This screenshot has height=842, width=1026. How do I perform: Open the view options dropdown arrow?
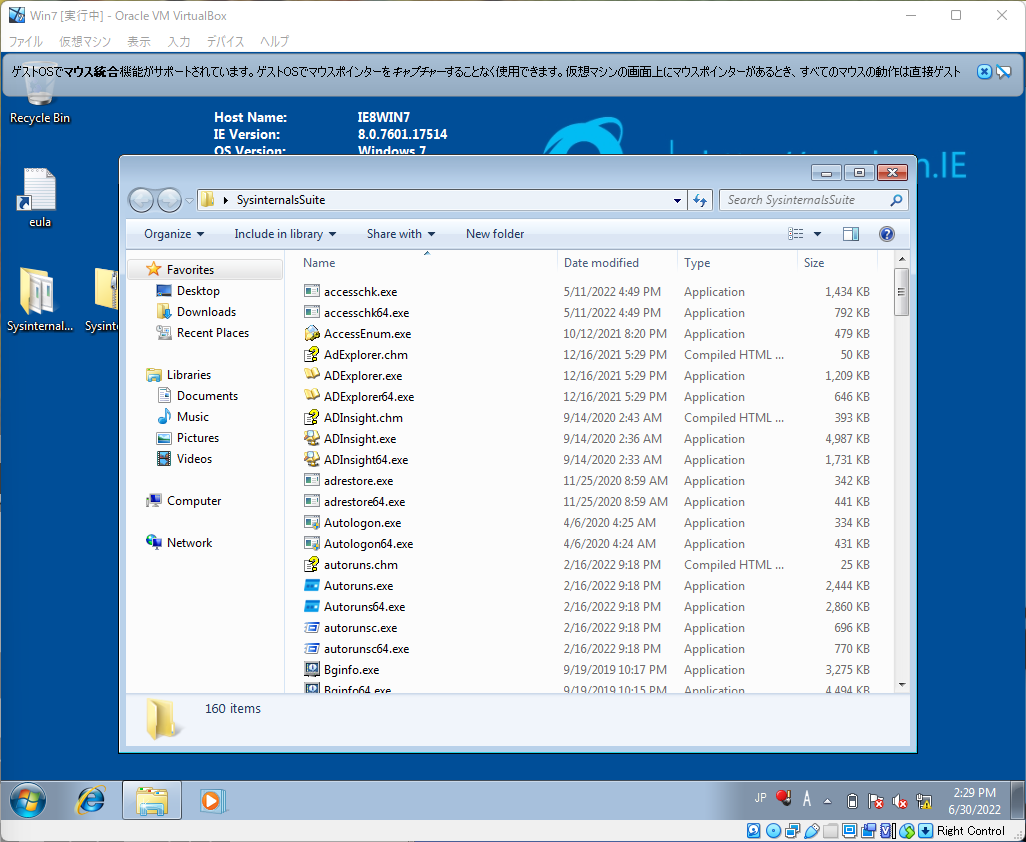tap(817, 234)
